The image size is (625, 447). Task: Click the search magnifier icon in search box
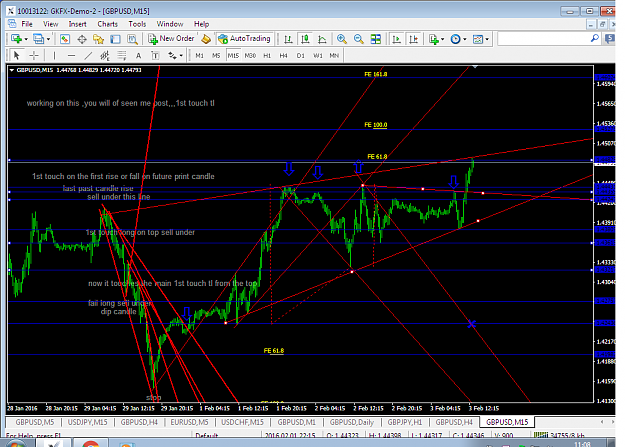[x=594, y=38]
